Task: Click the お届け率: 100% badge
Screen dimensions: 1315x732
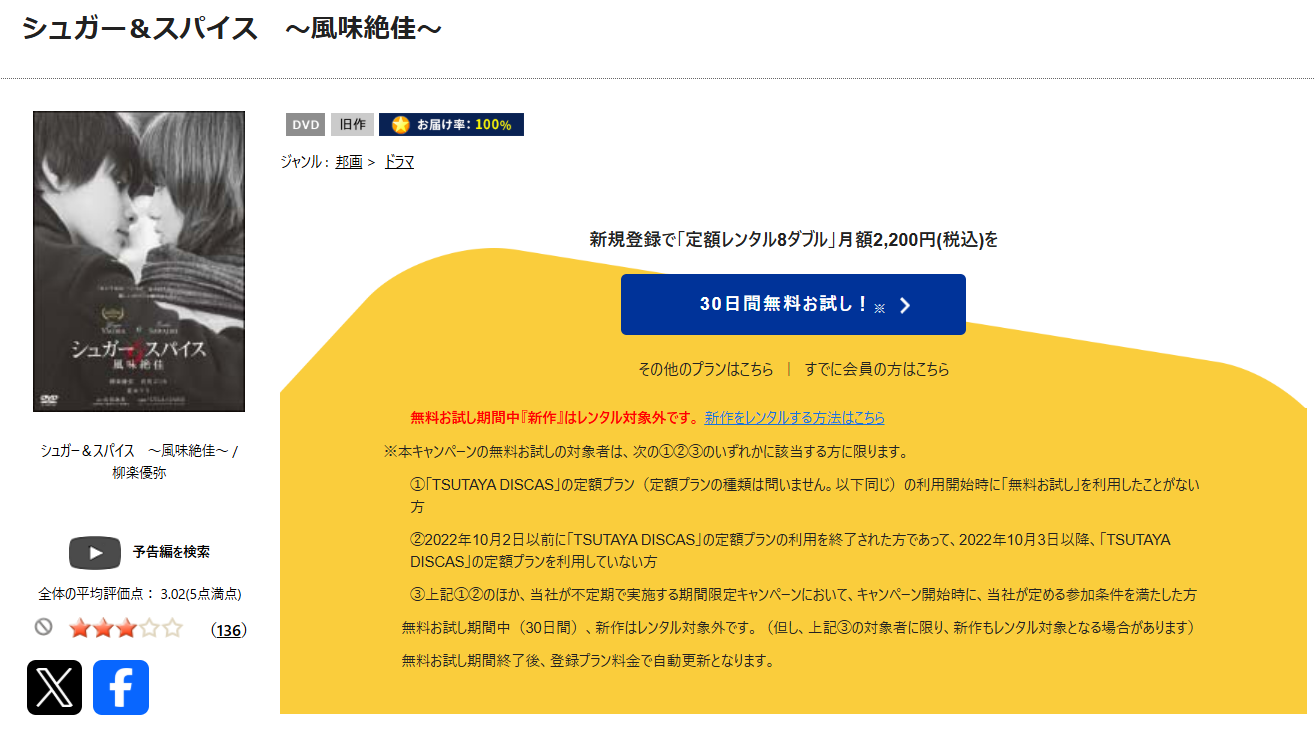Action: (x=451, y=125)
